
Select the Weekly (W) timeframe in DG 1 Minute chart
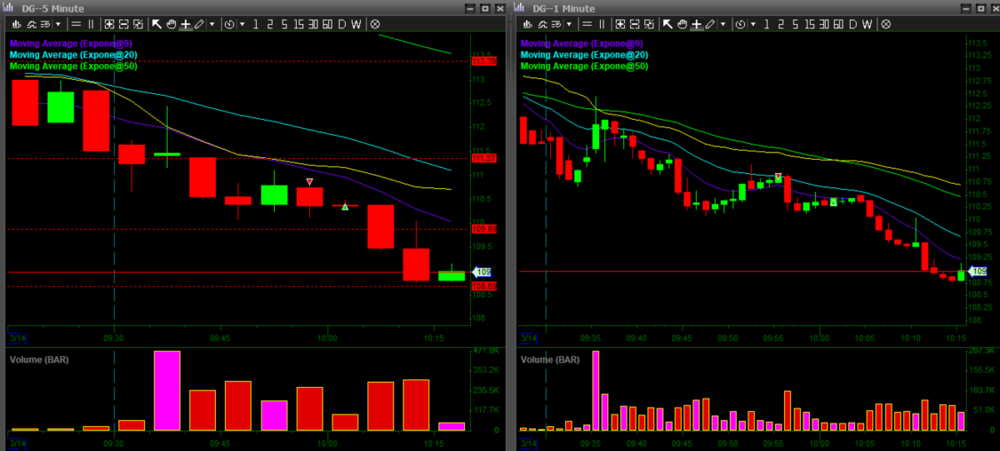[x=867, y=24]
